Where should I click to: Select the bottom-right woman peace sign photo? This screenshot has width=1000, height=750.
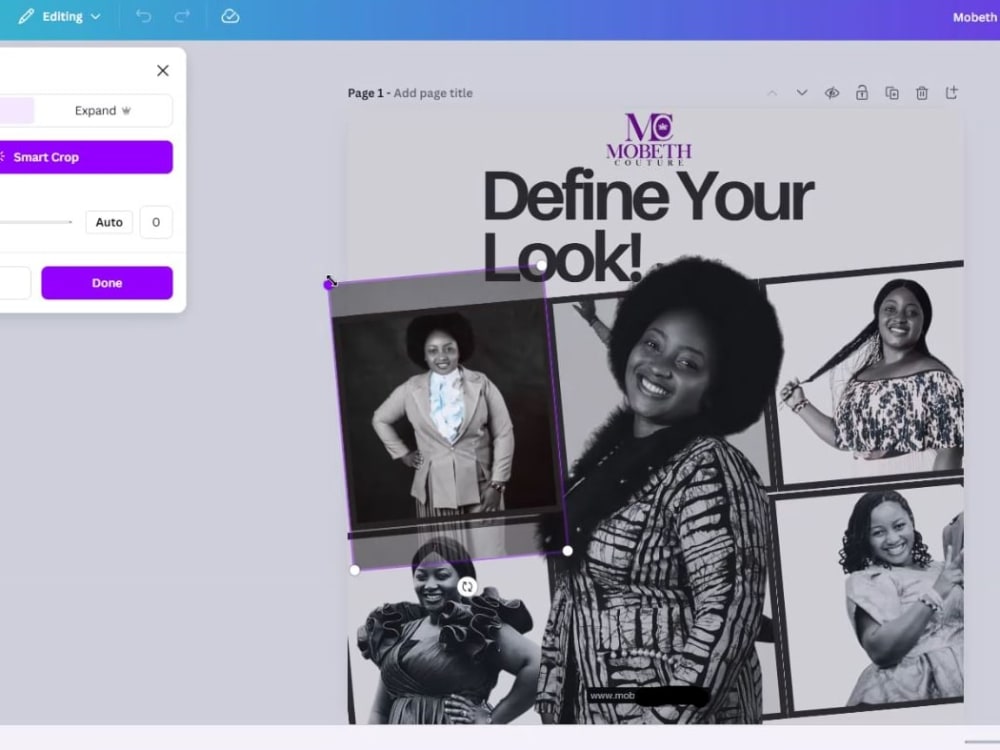[880, 599]
